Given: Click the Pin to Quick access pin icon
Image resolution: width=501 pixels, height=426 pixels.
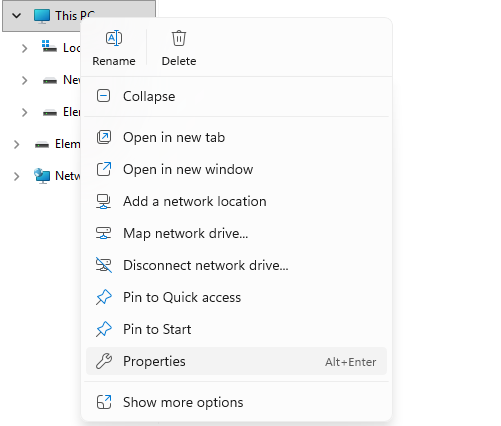Looking at the screenshot, I should coord(104,297).
